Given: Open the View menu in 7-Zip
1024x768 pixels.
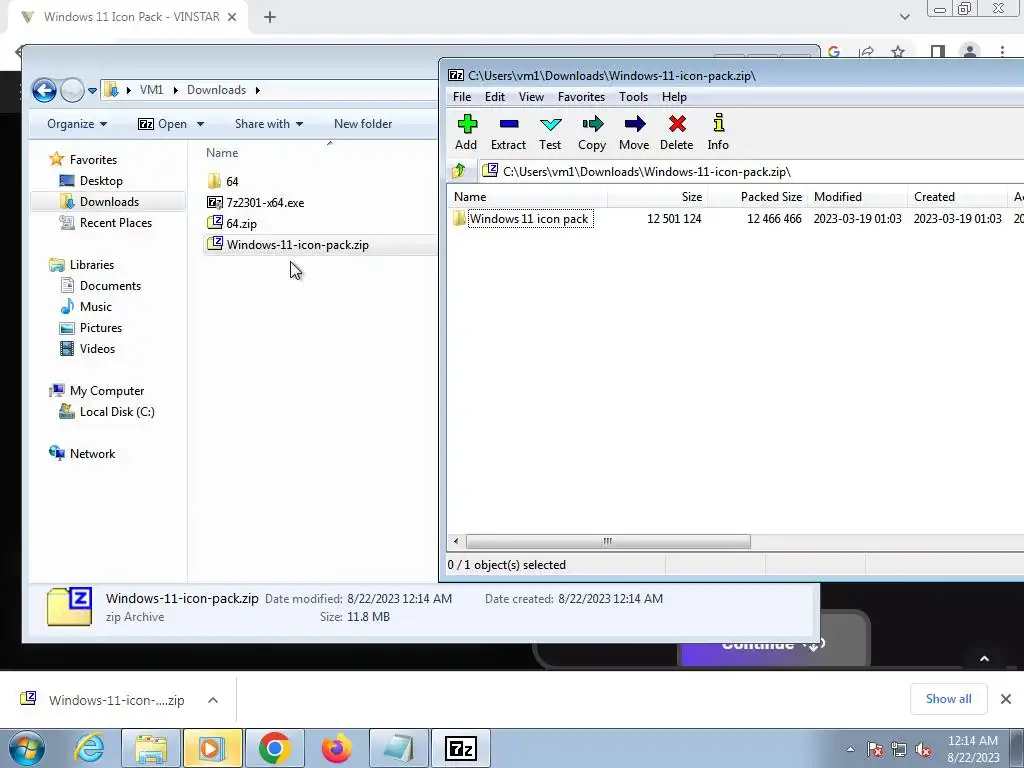Looking at the screenshot, I should (x=531, y=97).
